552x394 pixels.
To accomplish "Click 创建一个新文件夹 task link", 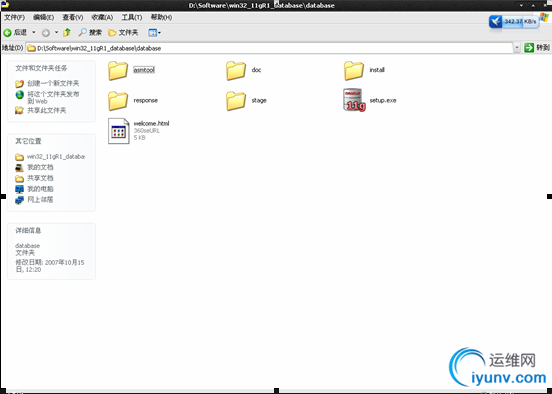I will [53, 83].
